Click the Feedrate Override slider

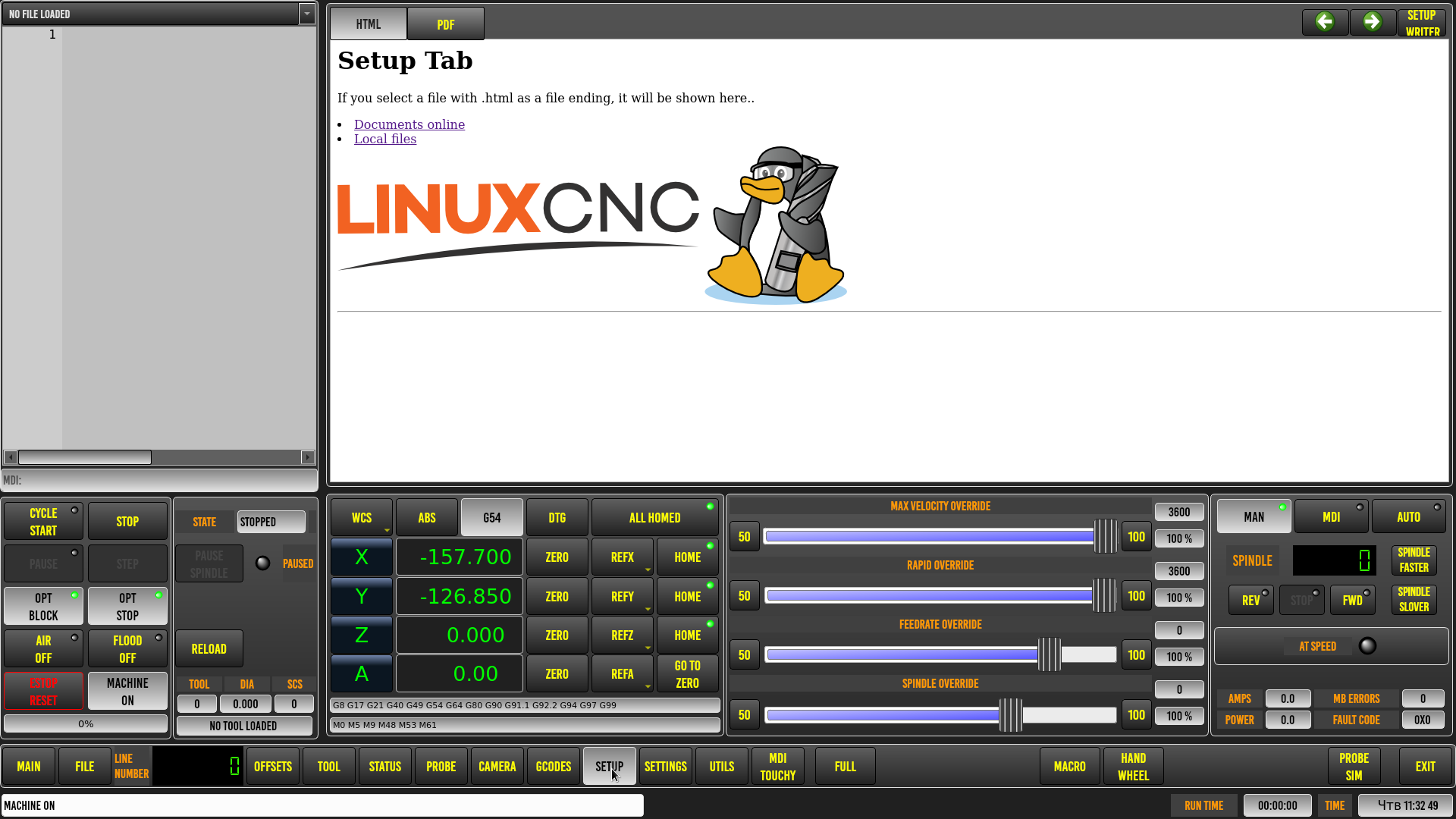click(940, 655)
